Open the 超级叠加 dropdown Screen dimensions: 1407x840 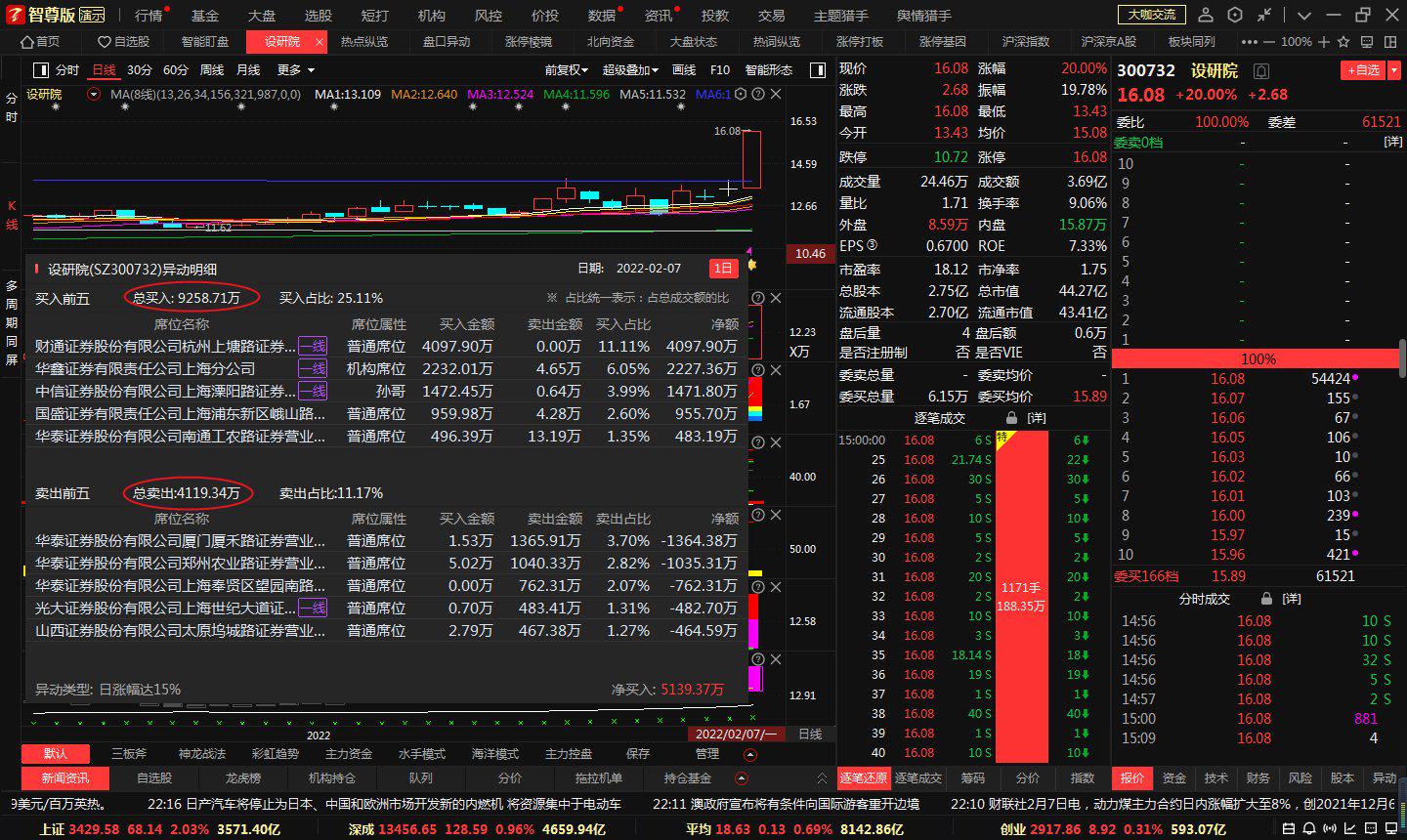coord(630,70)
